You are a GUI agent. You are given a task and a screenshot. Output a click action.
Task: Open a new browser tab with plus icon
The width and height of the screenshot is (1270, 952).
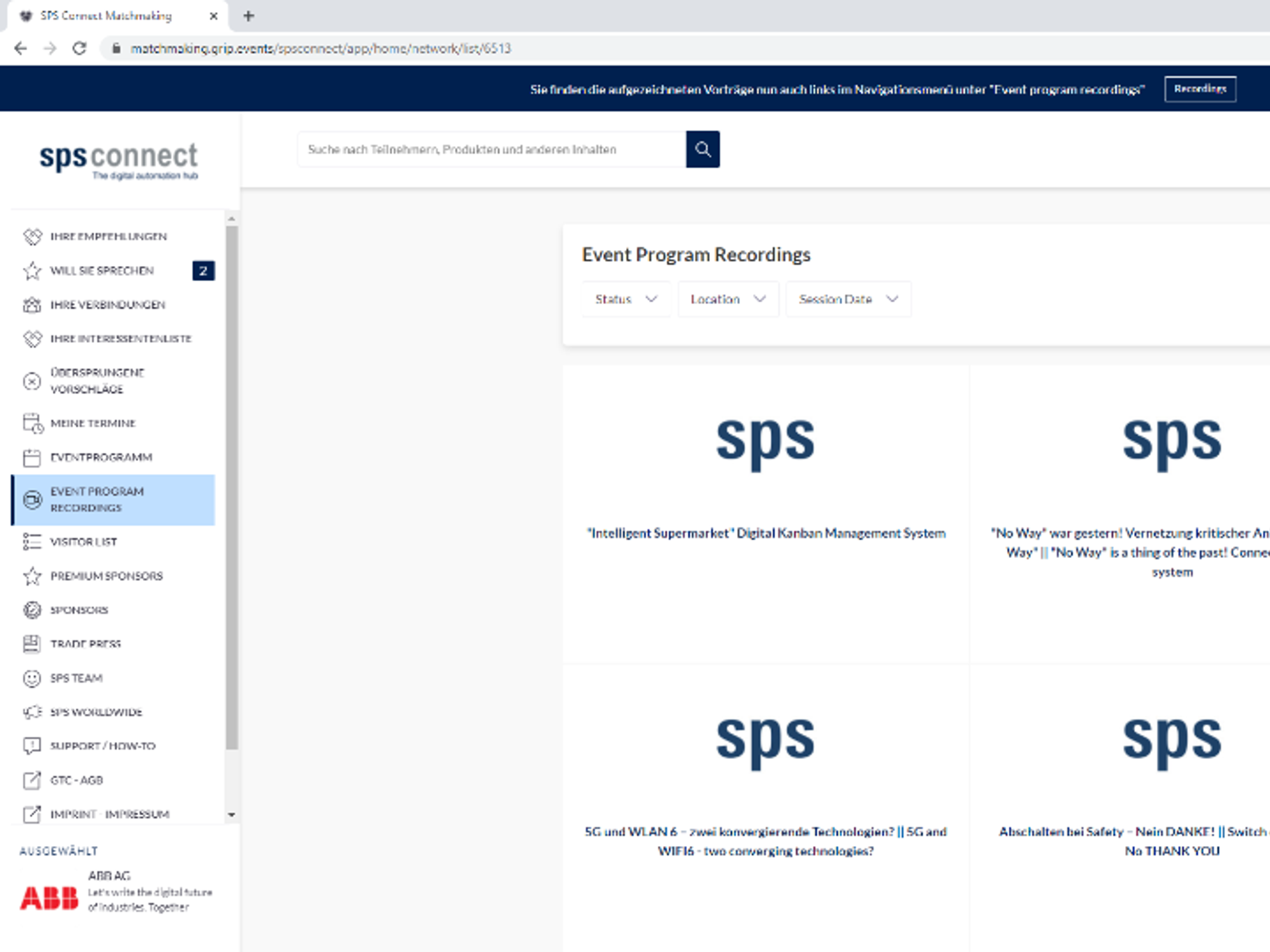pos(249,16)
